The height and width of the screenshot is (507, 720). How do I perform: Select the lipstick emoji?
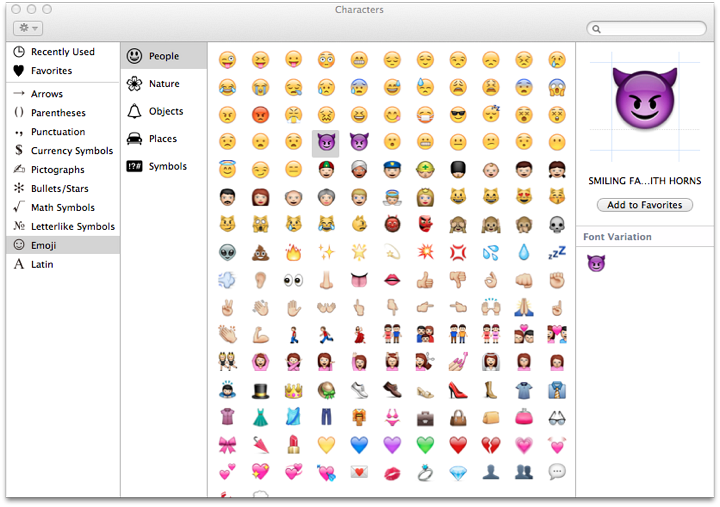pyautogui.click(x=293, y=445)
